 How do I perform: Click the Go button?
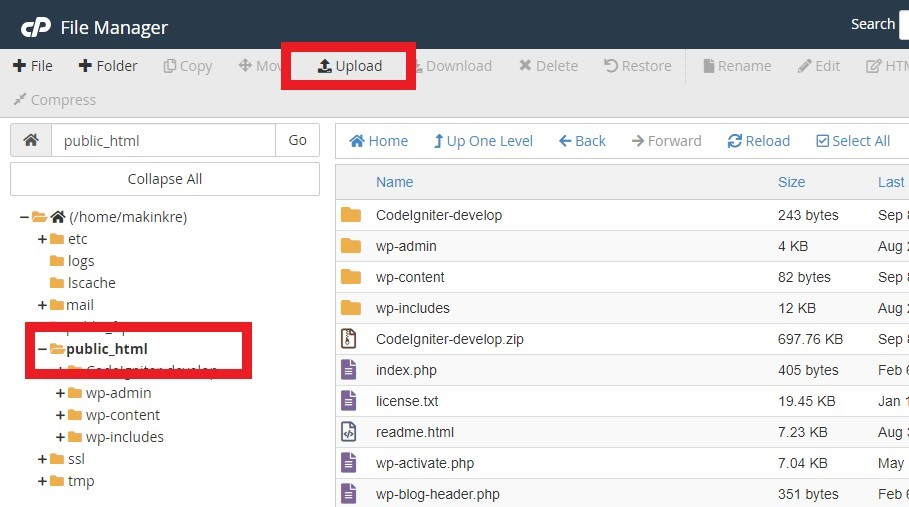tap(297, 140)
